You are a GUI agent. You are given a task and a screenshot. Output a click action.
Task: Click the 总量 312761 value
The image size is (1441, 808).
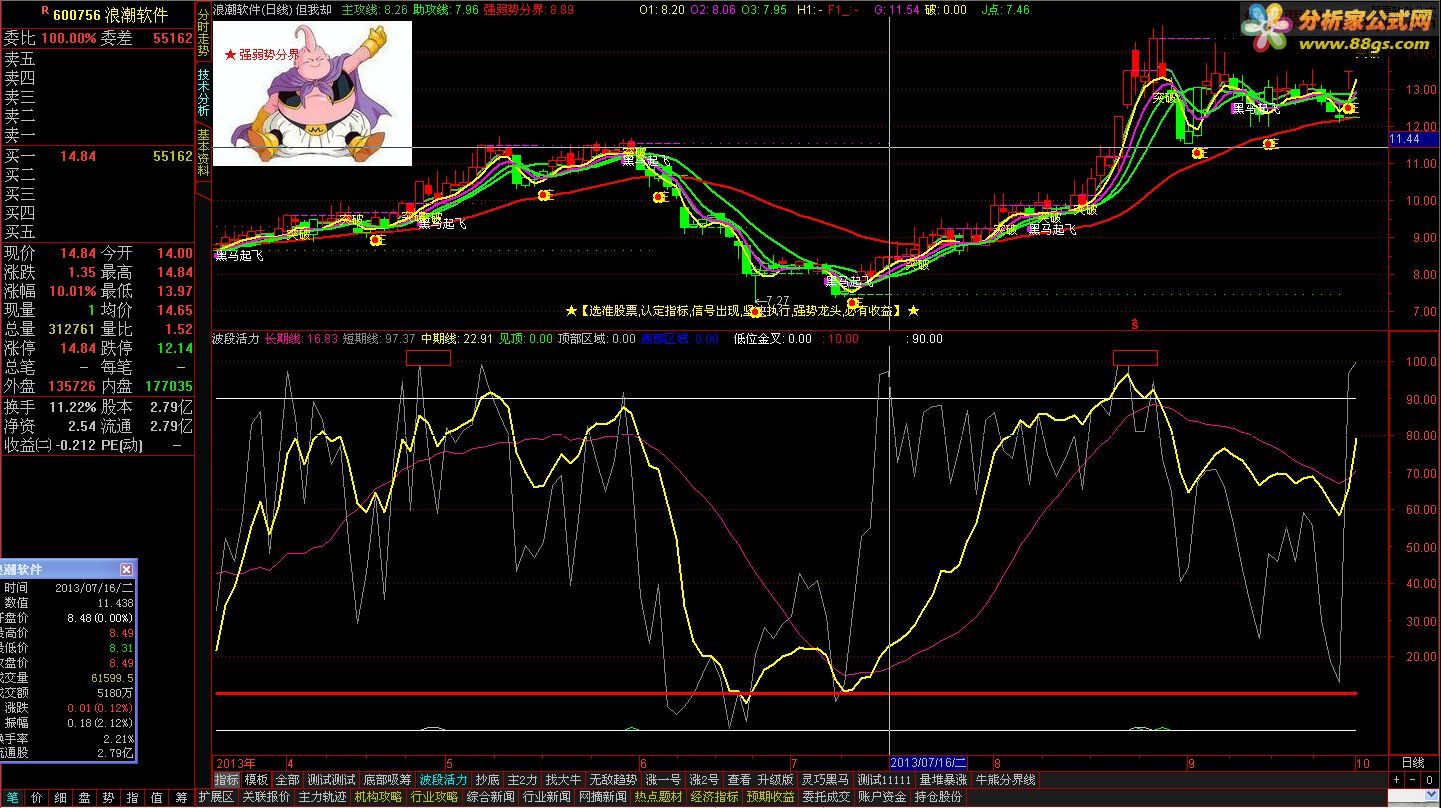[x=71, y=329]
